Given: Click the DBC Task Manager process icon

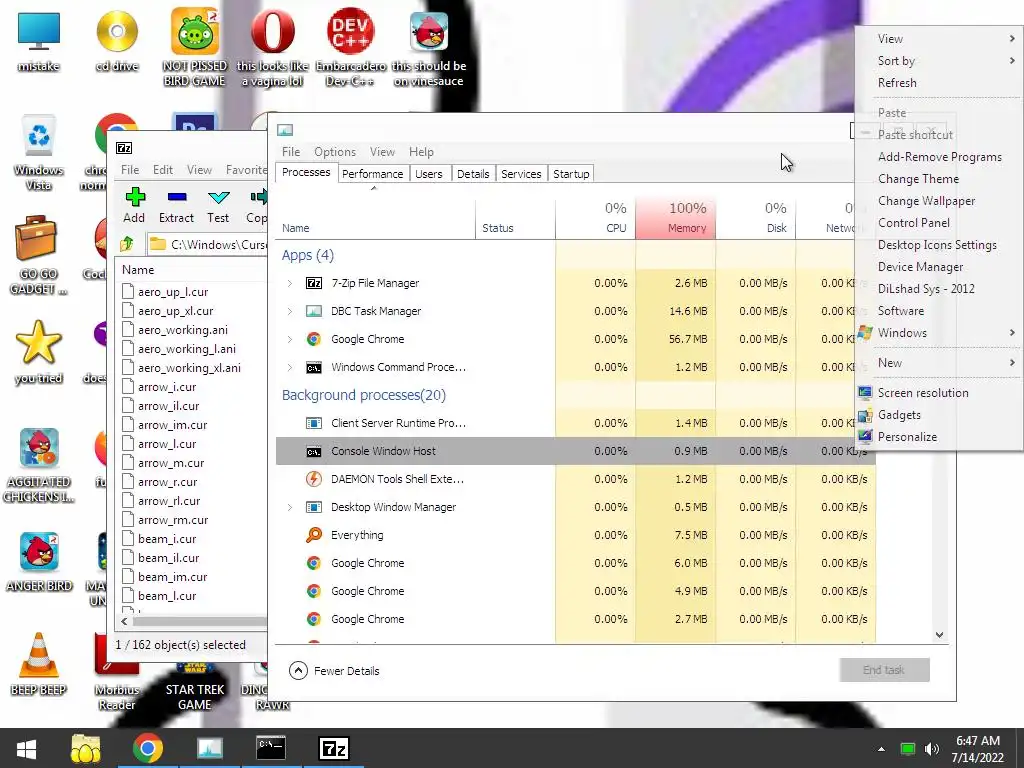Looking at the screenshot, I should click(x=313, y=311).
